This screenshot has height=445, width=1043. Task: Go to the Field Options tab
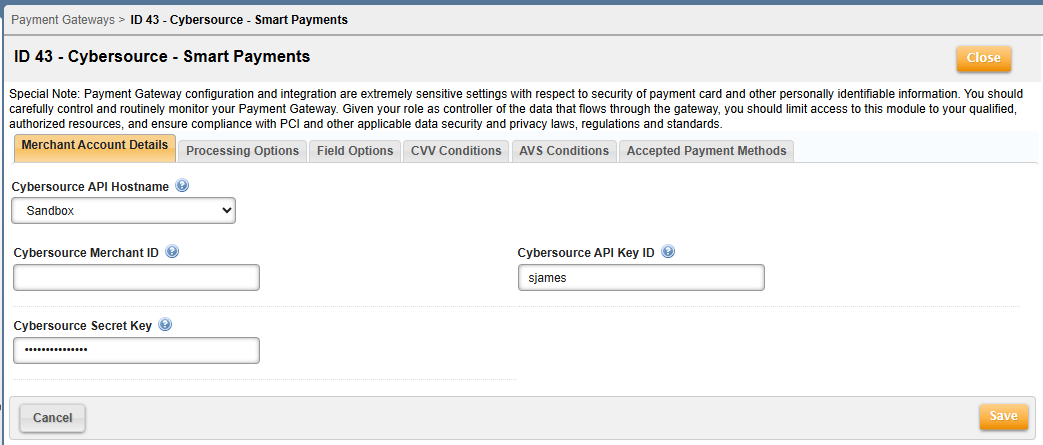(355, 151)
